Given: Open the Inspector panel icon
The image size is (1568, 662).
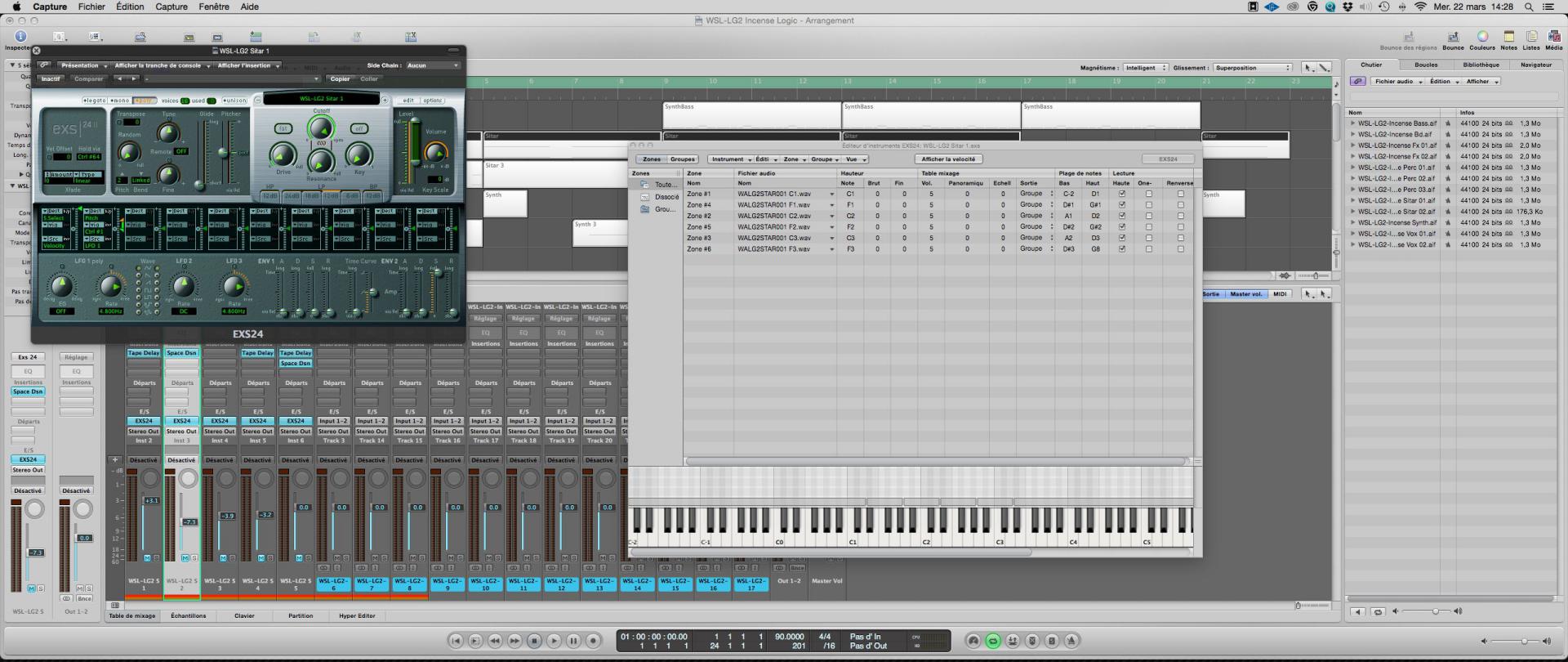Looking at the screenshot, I should (20, 37).
